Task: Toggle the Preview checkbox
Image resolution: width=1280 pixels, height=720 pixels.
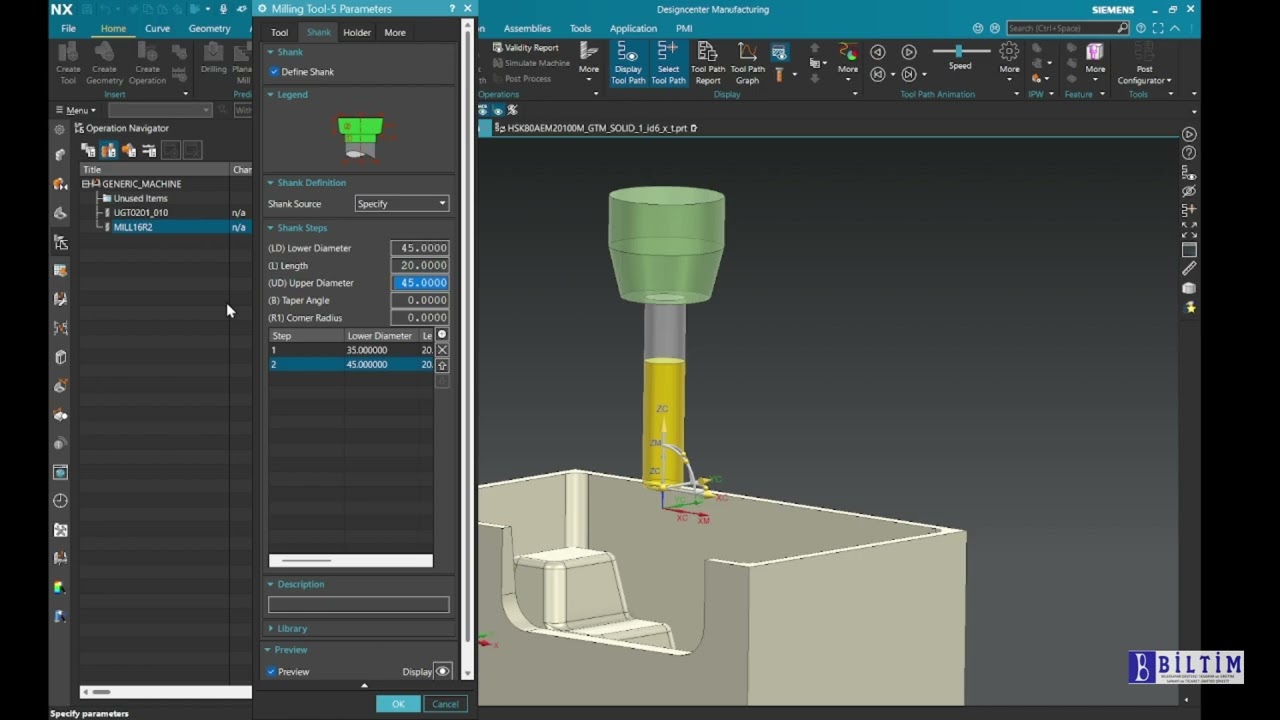Action: [272, 672]
